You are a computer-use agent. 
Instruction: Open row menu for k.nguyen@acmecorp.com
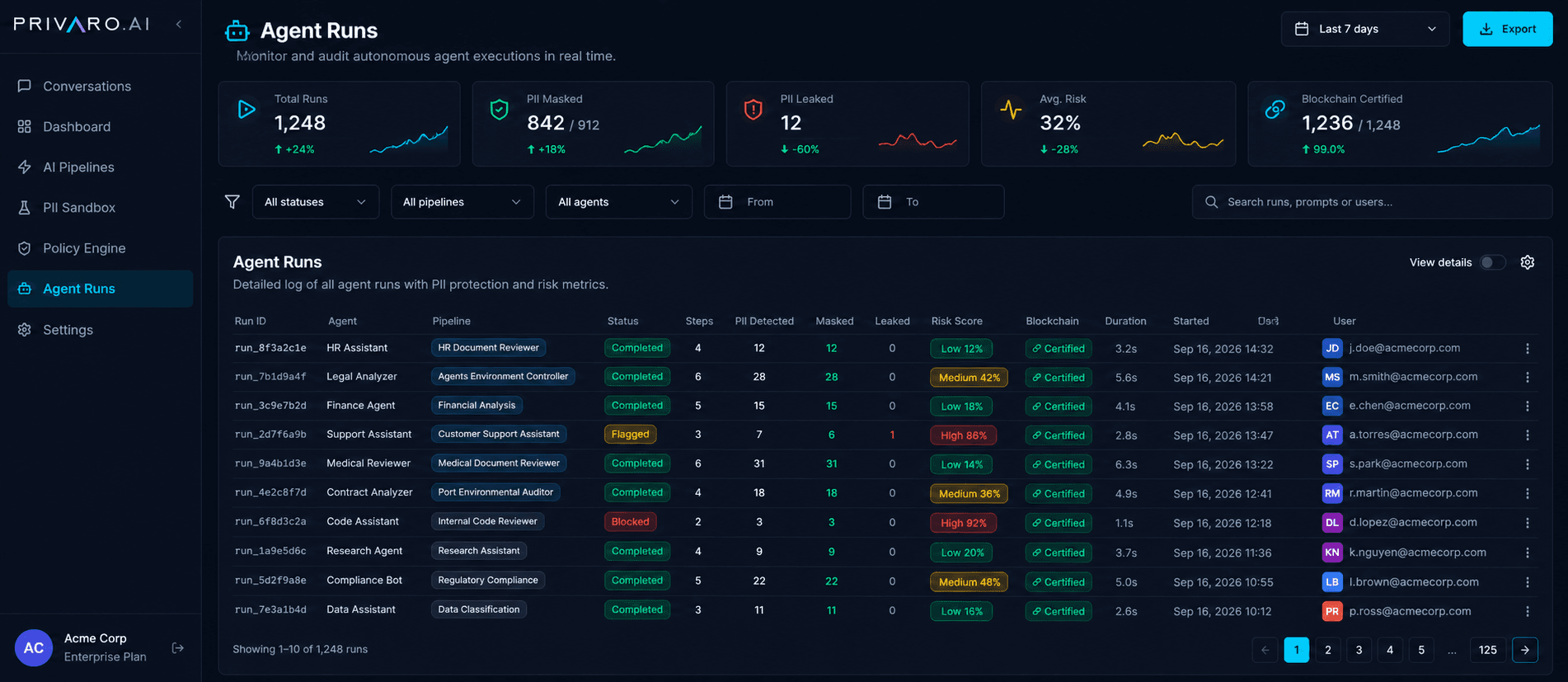[x=1528, y=553]
